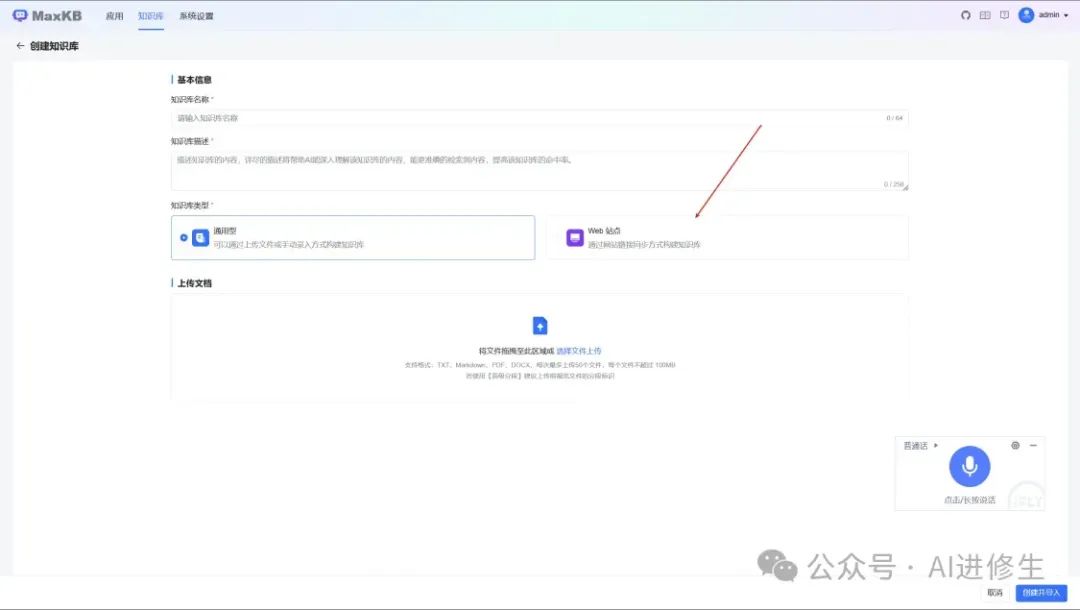Viewport: 1080px width, 610px height.
Task: Go back using the arrow beside 创建知识库
Action: pyautogui.click(x=20, y=45)
